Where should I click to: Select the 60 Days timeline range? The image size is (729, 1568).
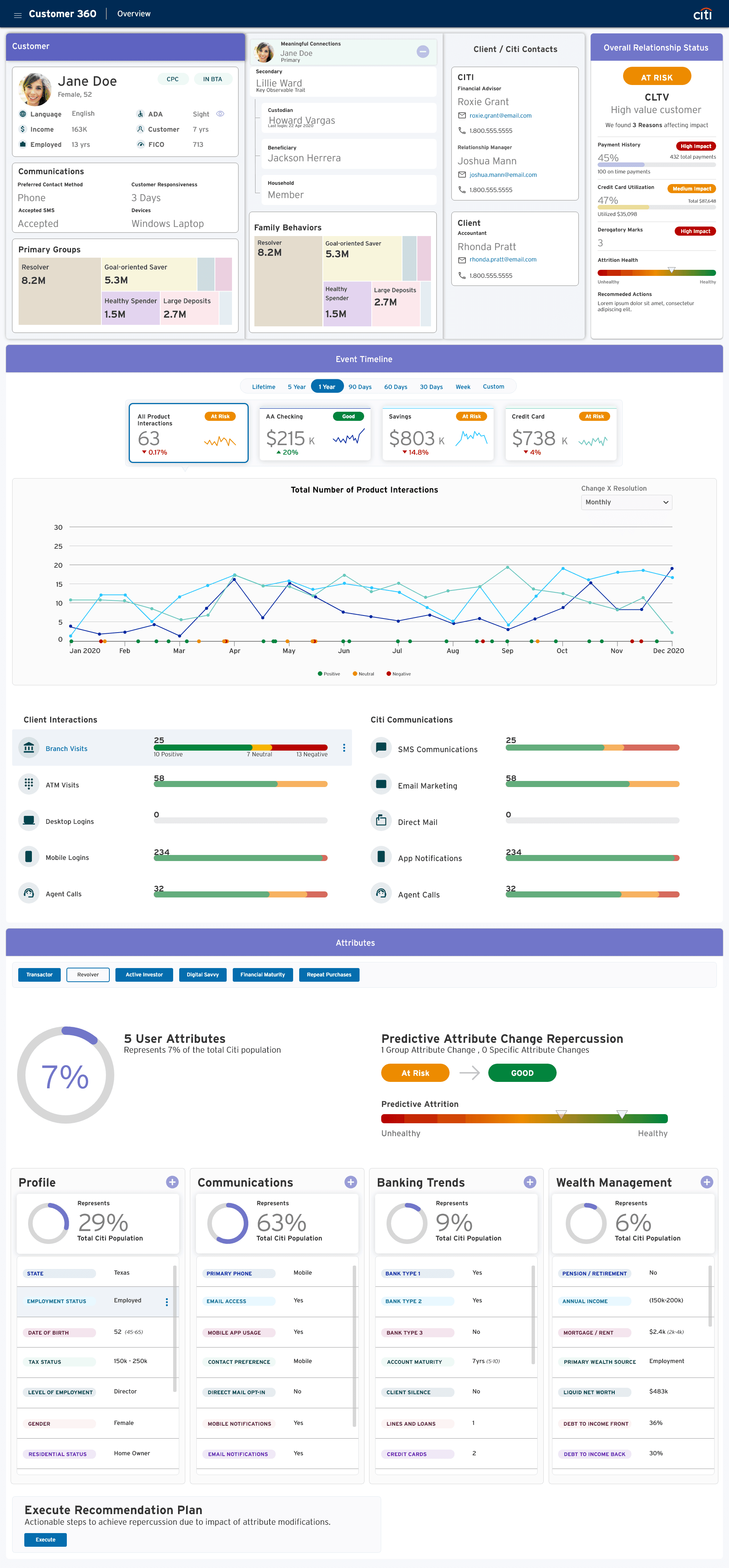tap(396, 387)
